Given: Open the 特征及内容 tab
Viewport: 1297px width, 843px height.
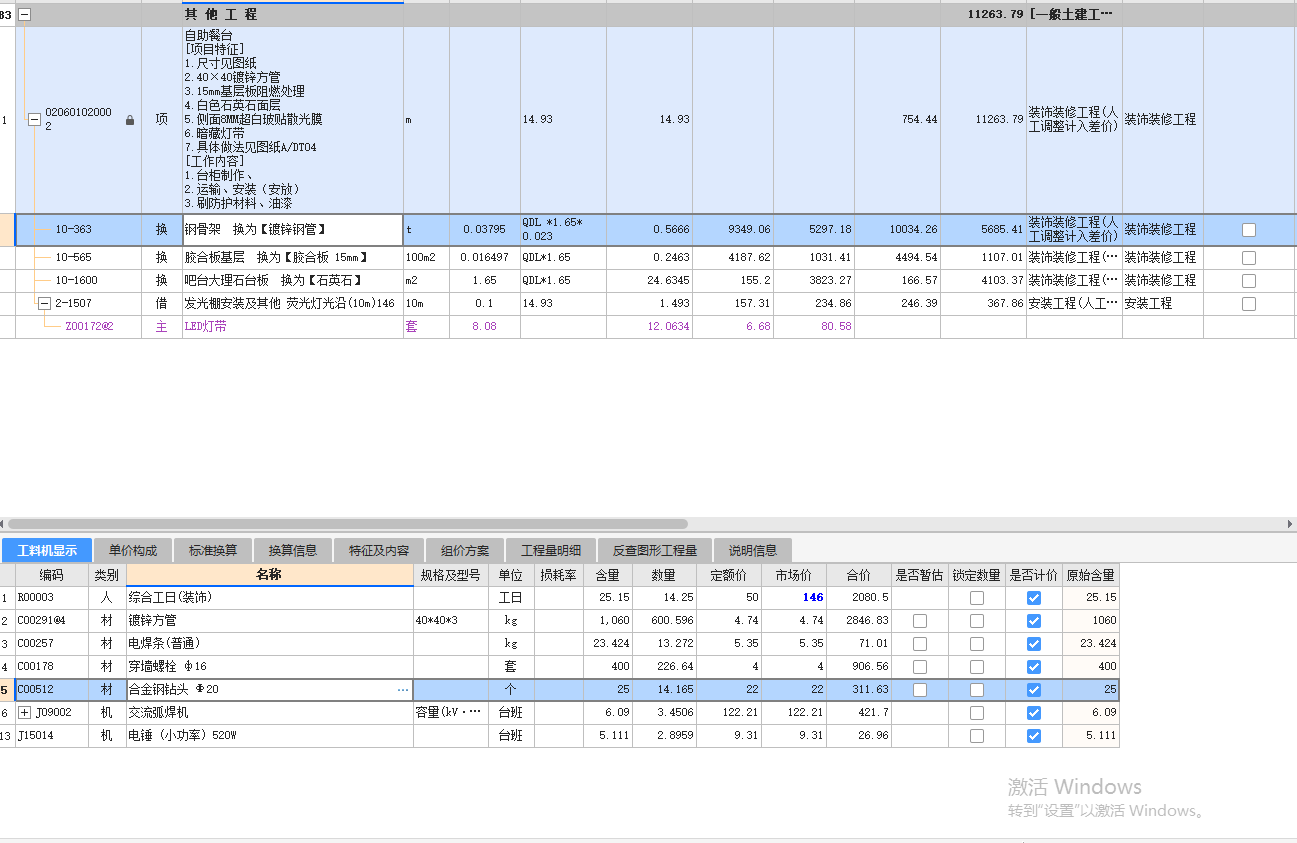Looking at the screenshot, I should tap(379, 551).
